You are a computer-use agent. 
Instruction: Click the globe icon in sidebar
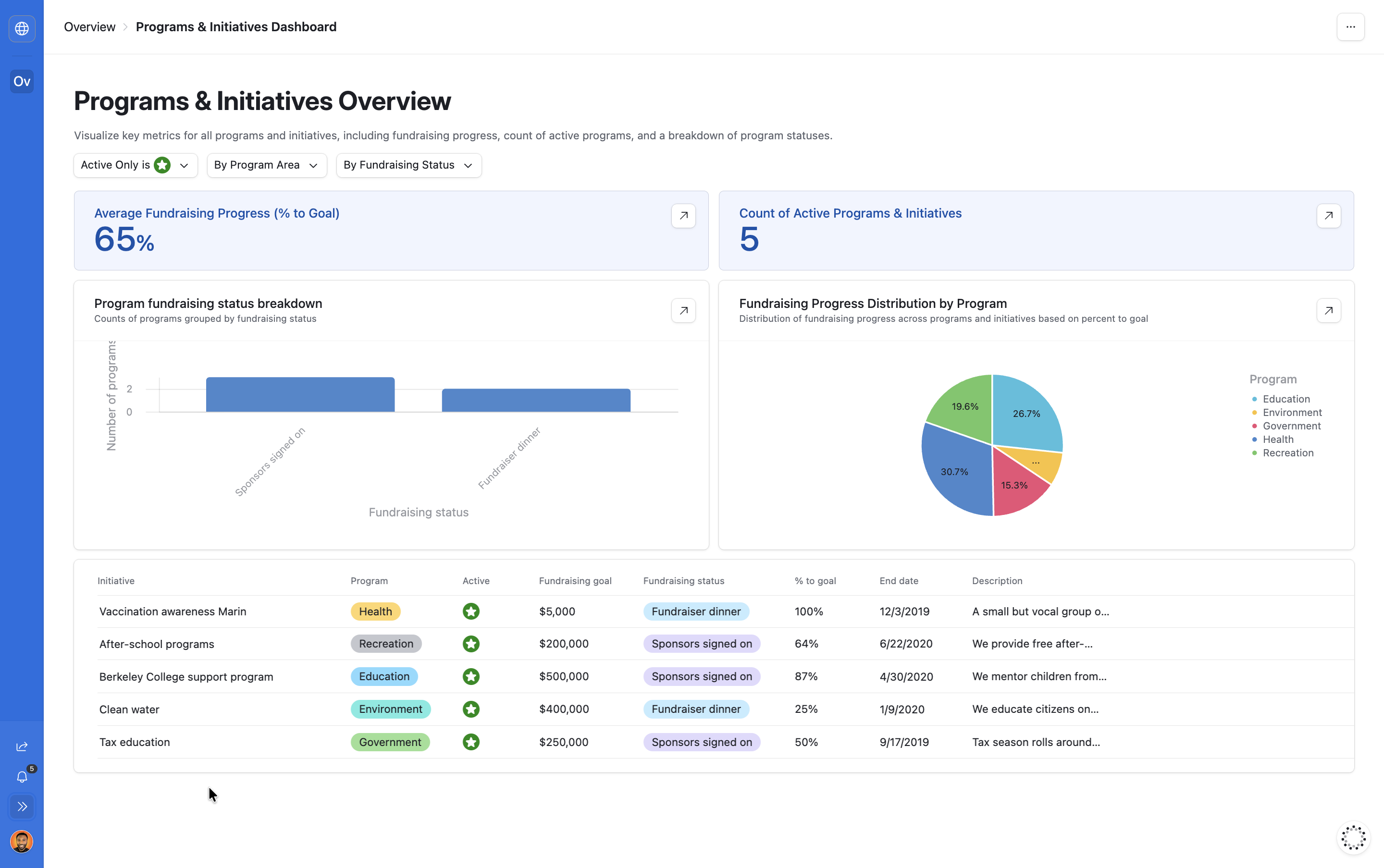22,28
